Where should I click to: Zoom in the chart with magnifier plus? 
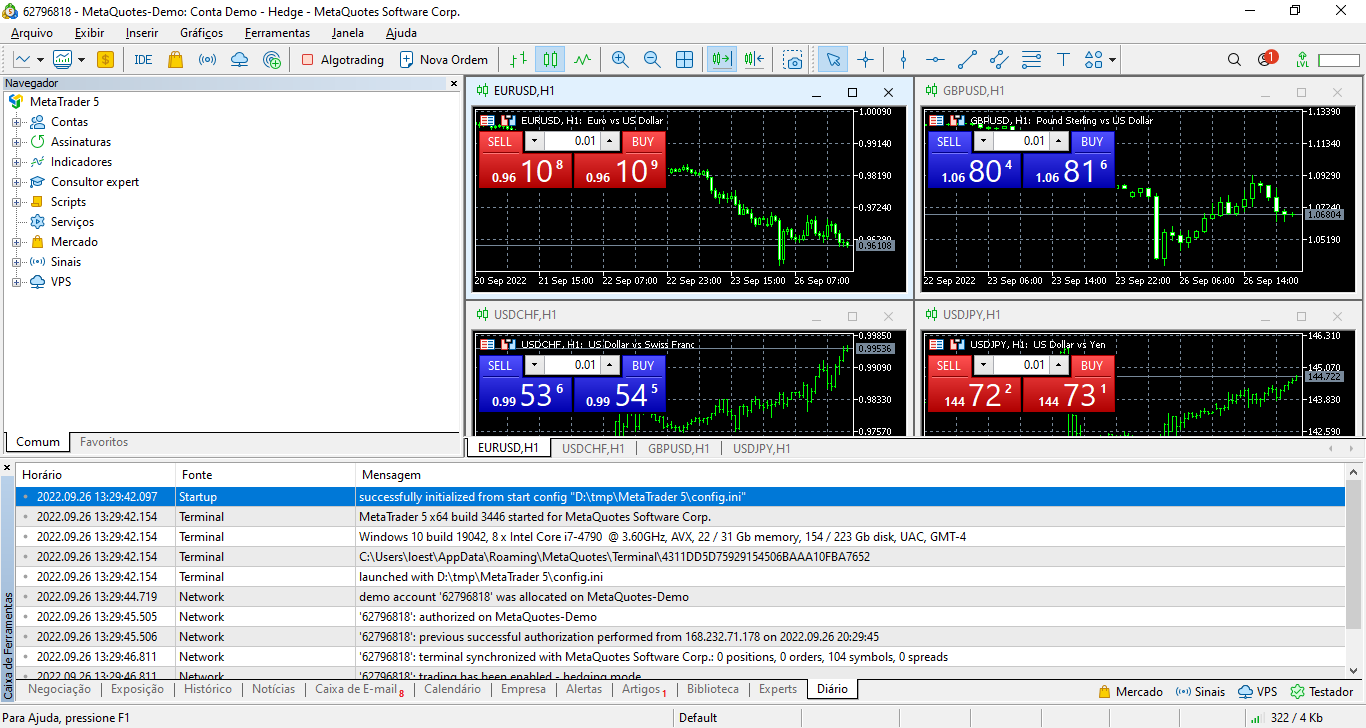(x=620, y=60)
